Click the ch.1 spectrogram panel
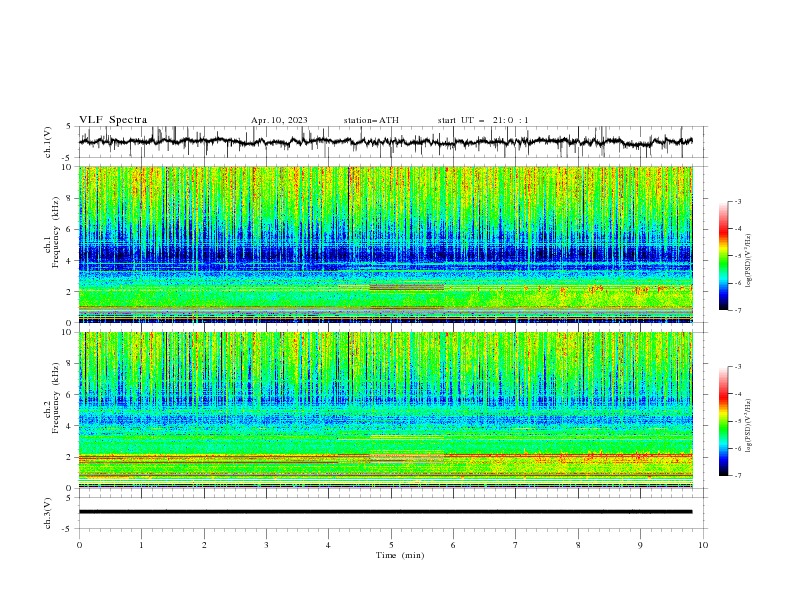This screenshot has width=792, height=612. (x=386, y=244)
